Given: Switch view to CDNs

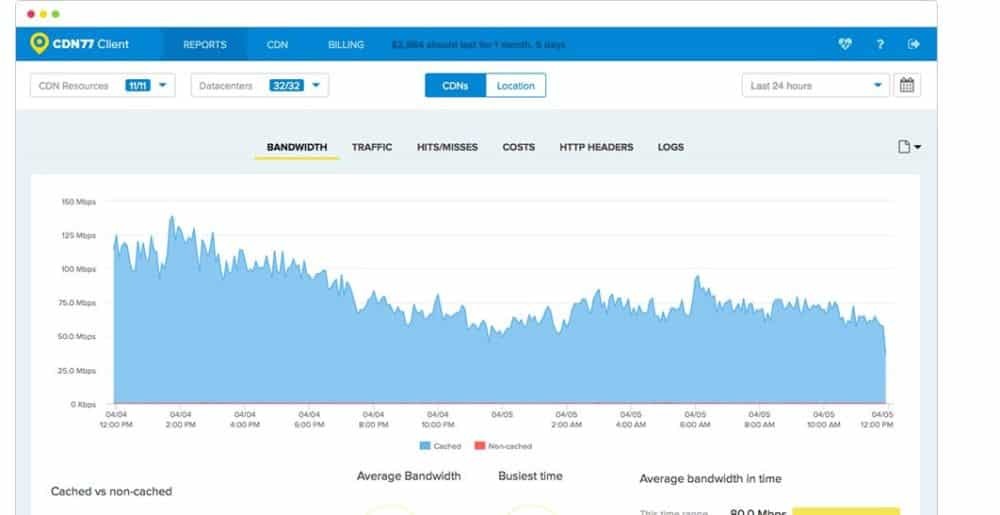Looking at the screenshot, I should [x=455, y=86].
